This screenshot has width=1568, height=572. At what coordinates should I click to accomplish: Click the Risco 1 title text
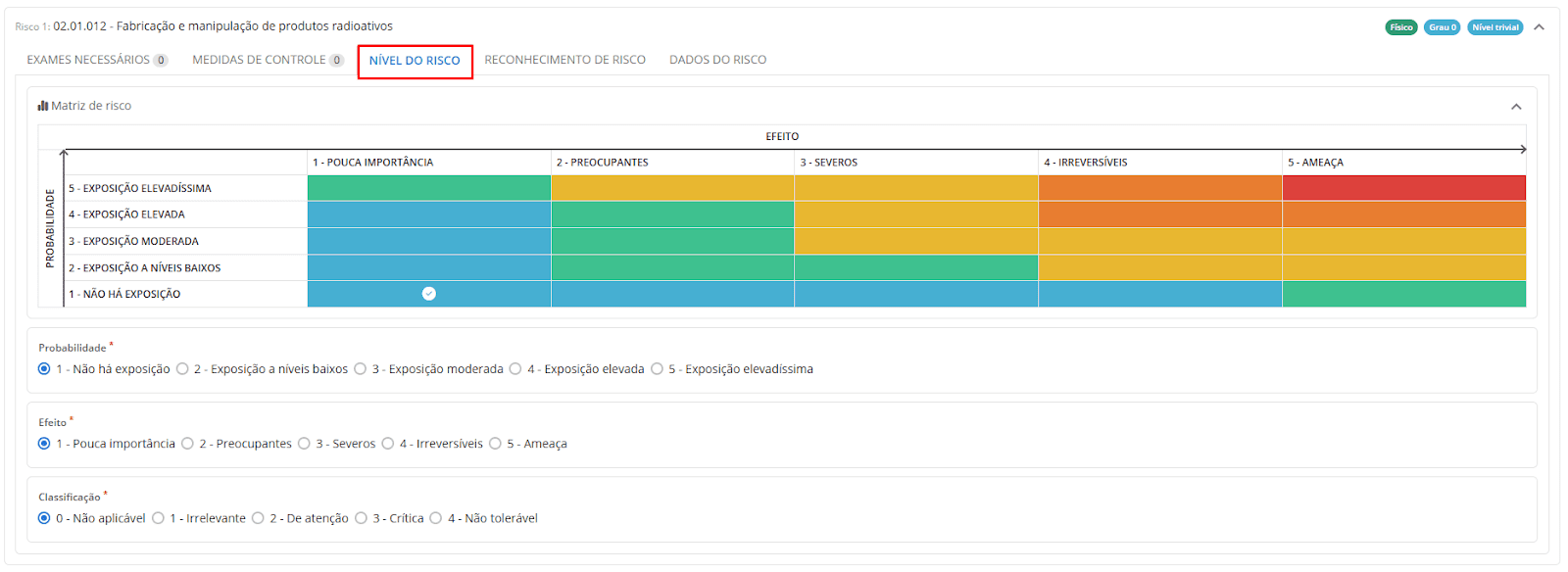click(222, 26)
